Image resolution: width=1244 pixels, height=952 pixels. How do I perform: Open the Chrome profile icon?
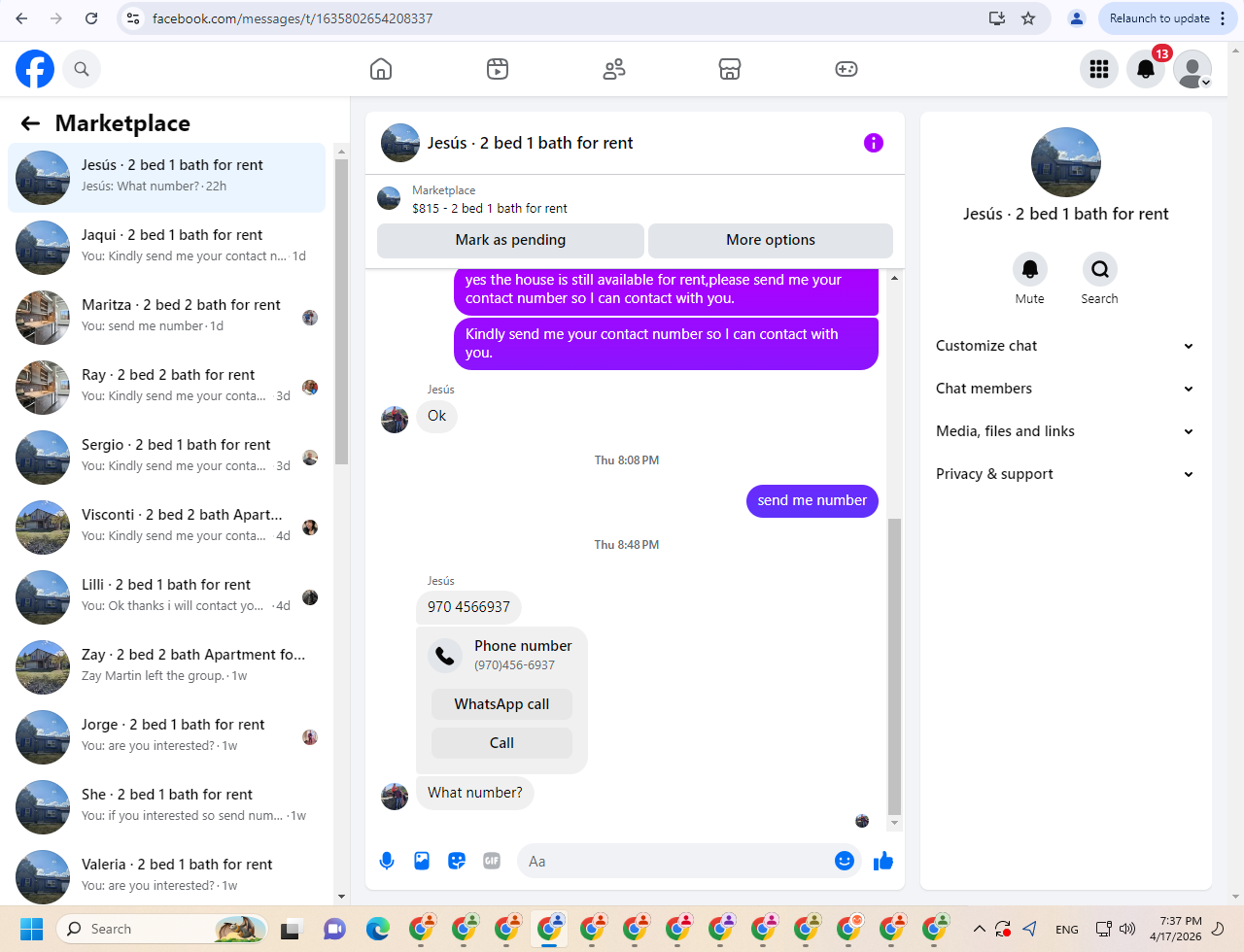[x=1076, y=18]
